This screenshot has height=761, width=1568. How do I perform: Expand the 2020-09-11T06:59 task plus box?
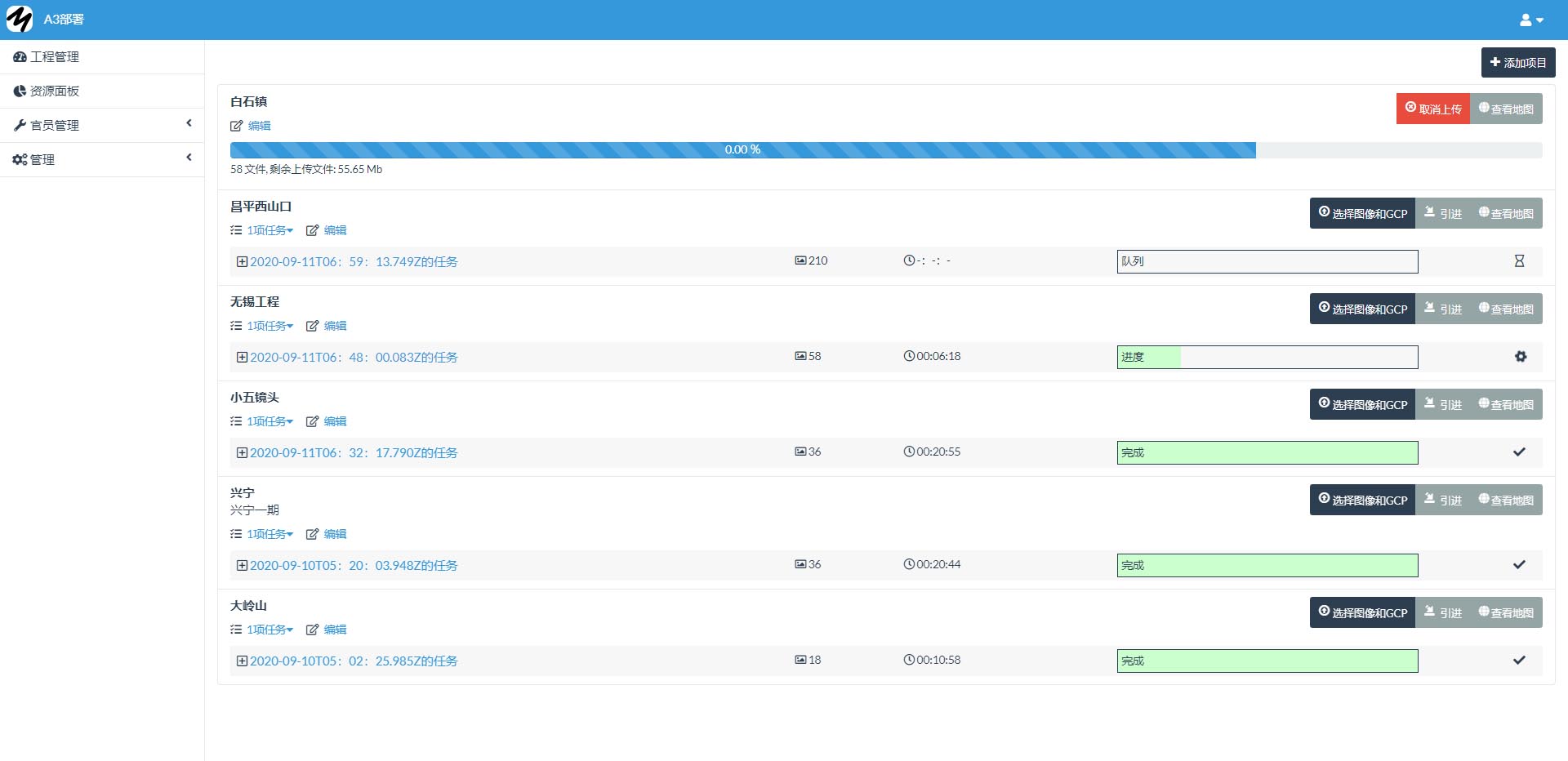242,262
